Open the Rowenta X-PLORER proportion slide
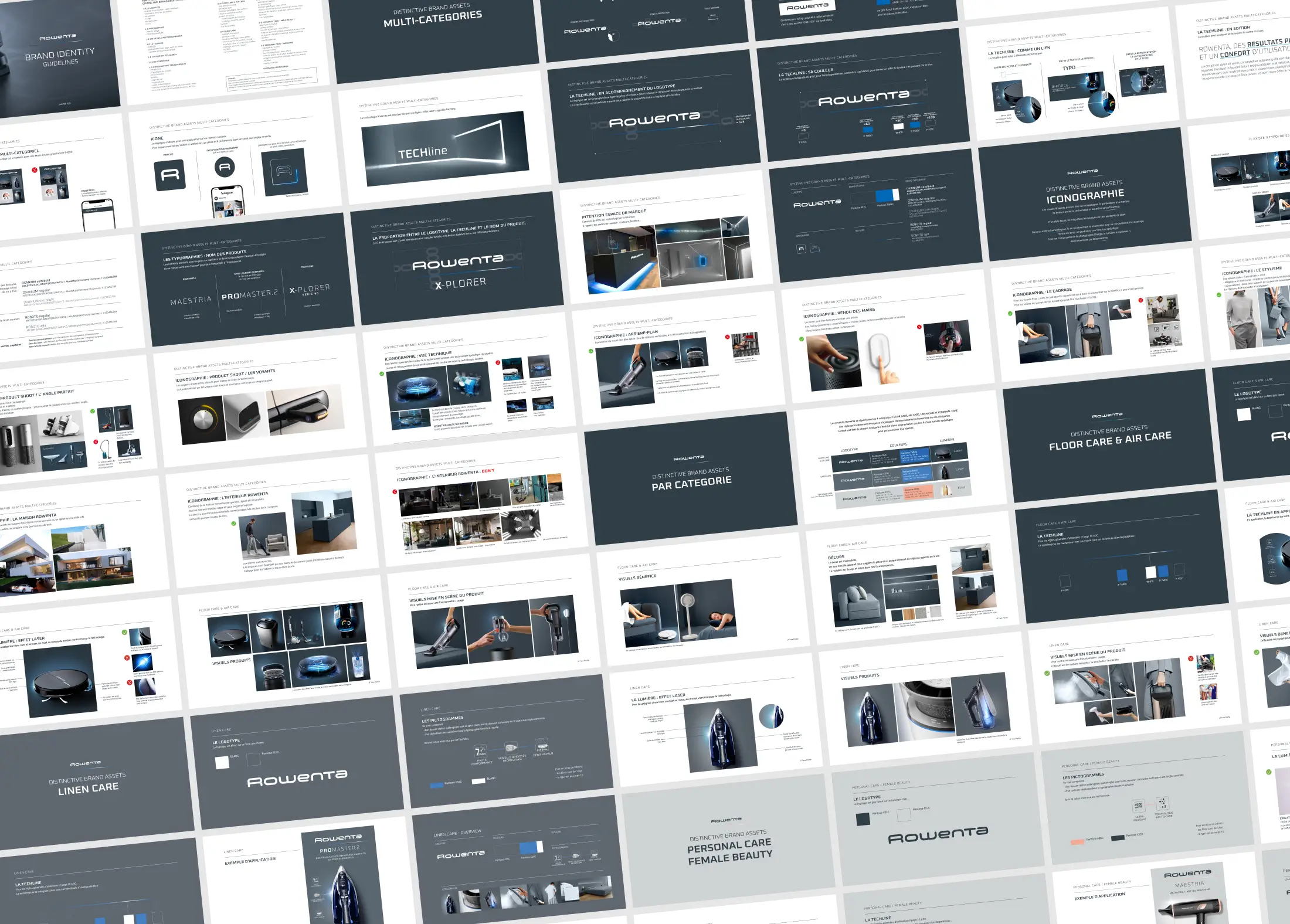The height and width of the screenshot is (924, 1290). [x=456, y=259]
